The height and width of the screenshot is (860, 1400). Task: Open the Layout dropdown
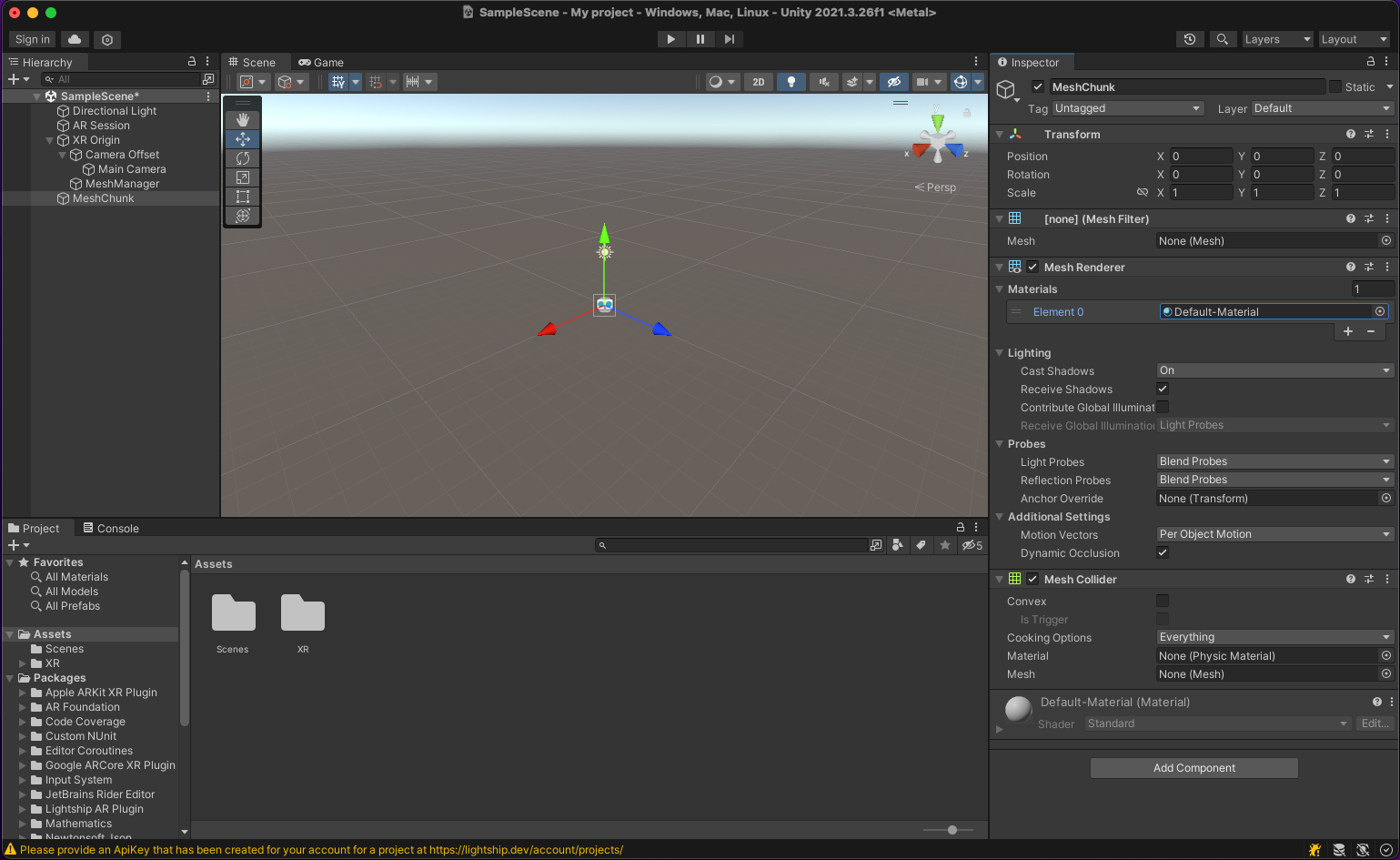[1354, 39]
